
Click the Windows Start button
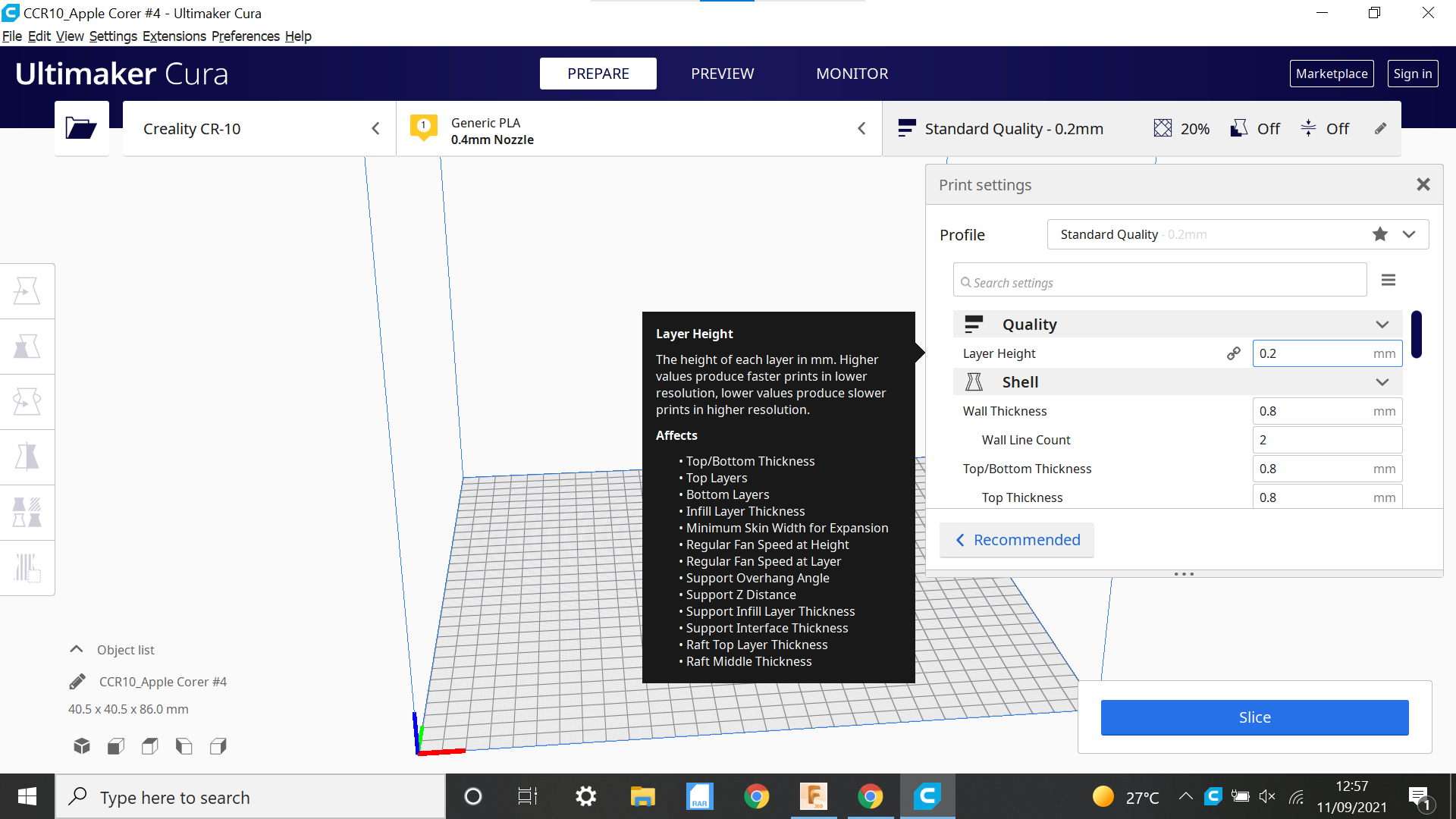27,796
